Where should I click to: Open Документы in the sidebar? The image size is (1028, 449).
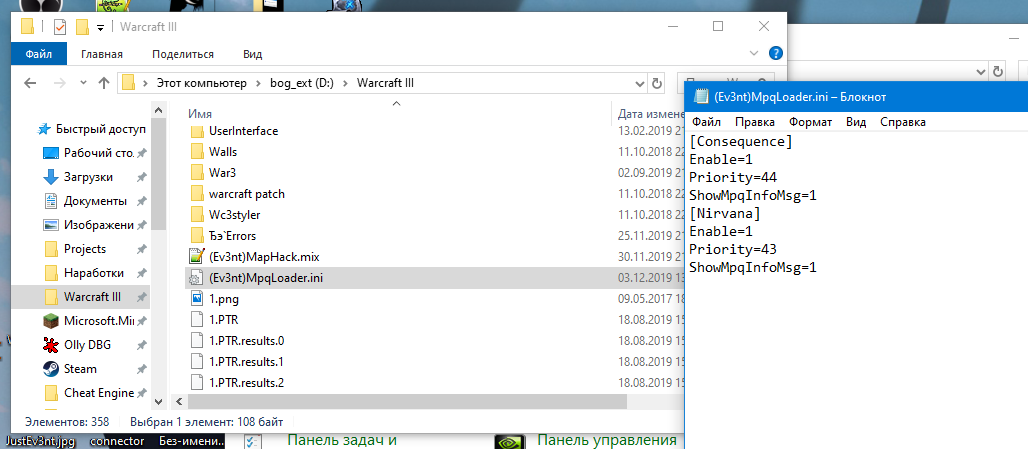[x=94, y=201]
